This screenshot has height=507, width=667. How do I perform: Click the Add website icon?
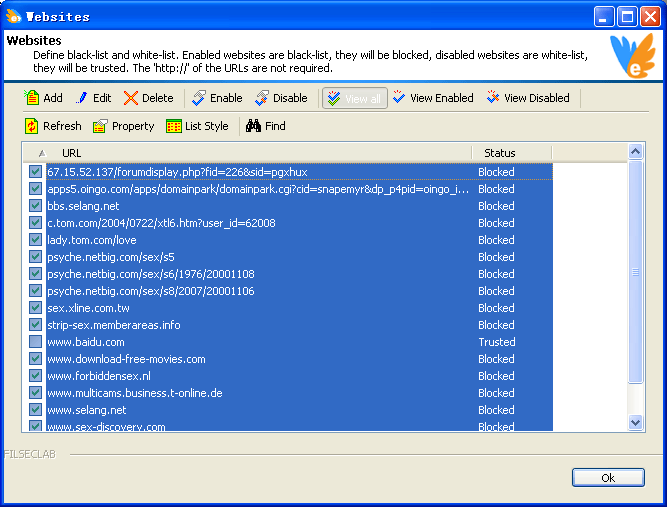coord(32,98)
